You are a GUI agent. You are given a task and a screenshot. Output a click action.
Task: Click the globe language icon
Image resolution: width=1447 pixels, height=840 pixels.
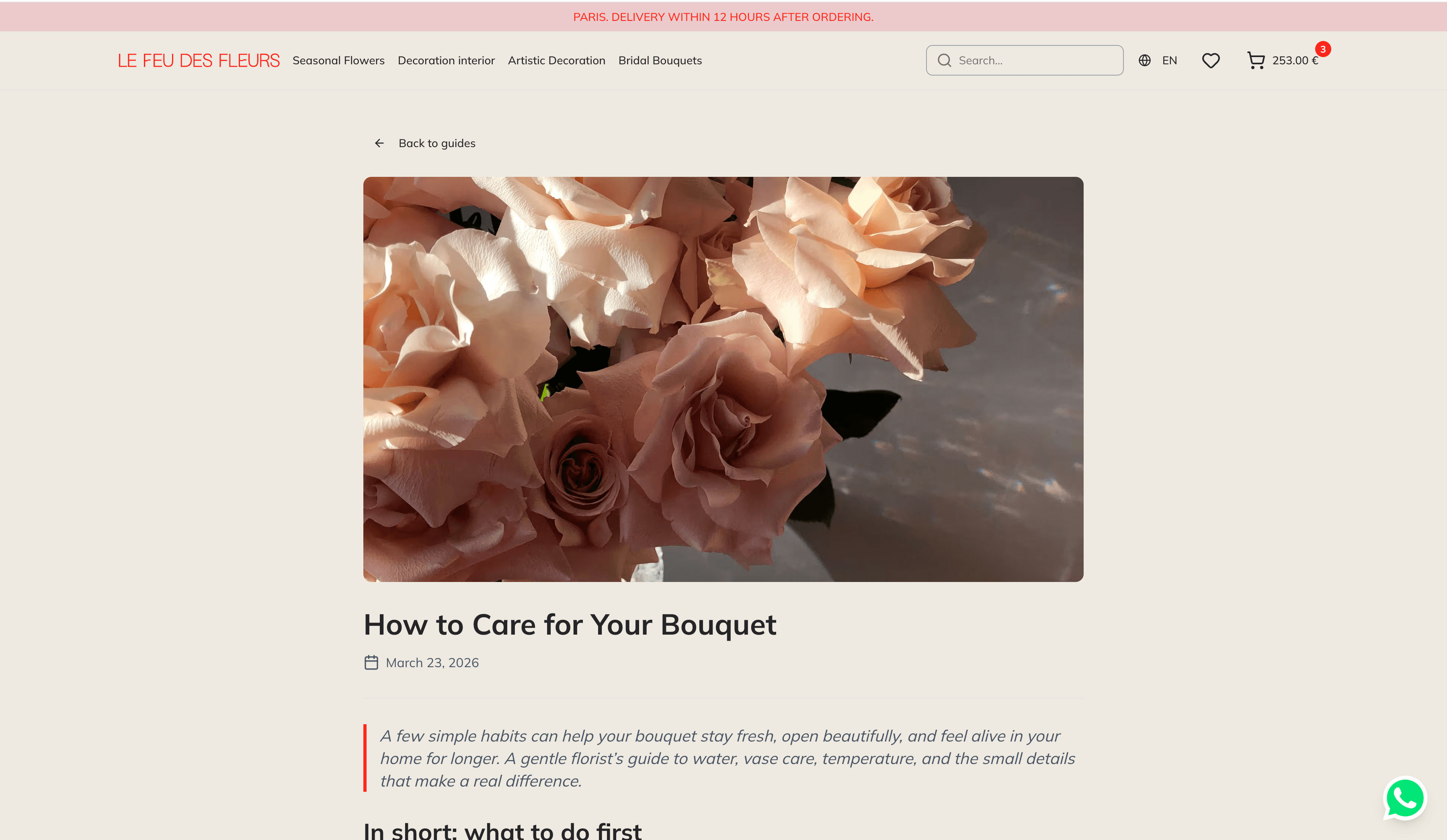(1144, 60)
